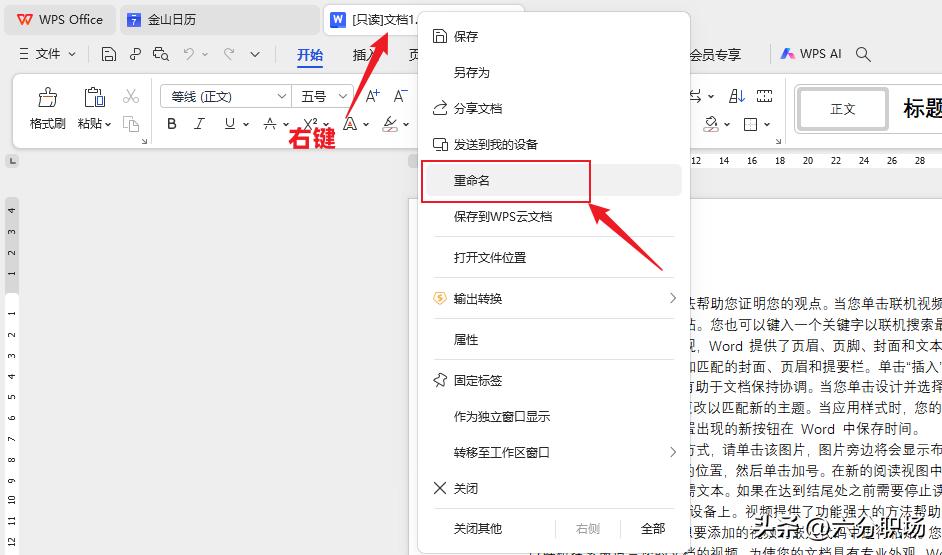942x555 pixels.
Task: Open the clipboard group dialog launcher
Action: pos(144,141)
